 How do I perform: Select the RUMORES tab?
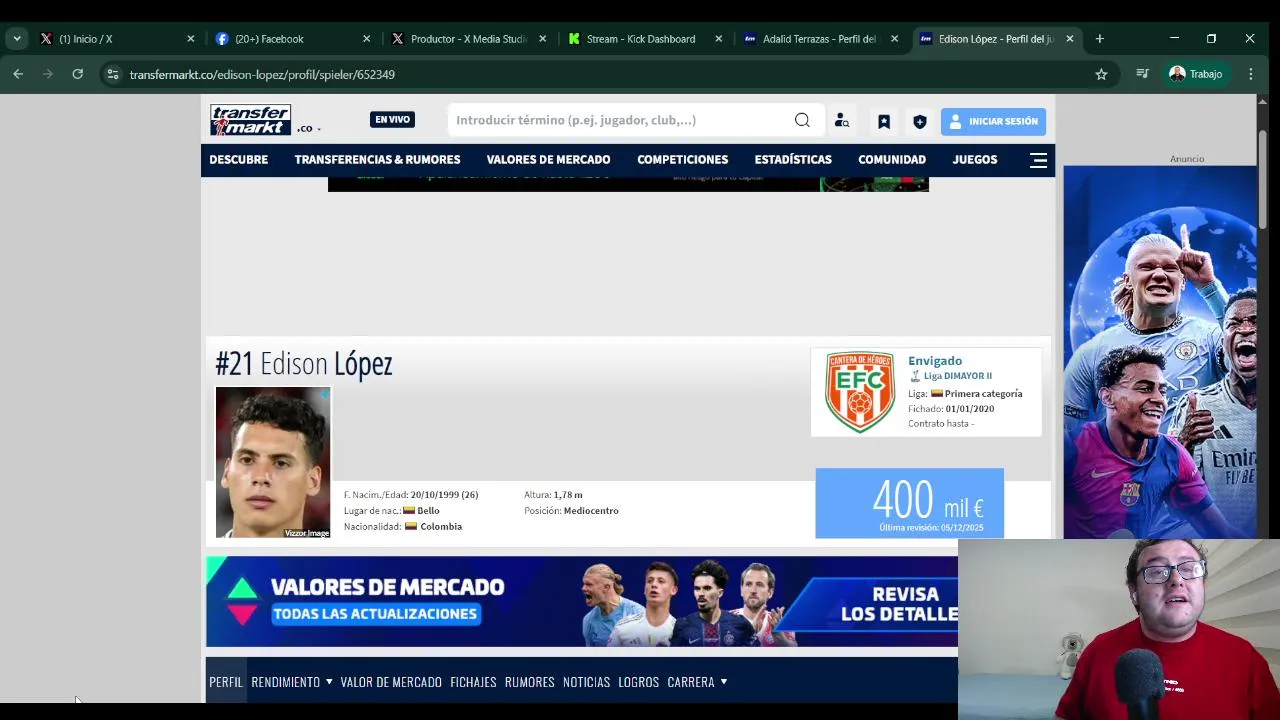pyautogui.click(x=529, y=682)
